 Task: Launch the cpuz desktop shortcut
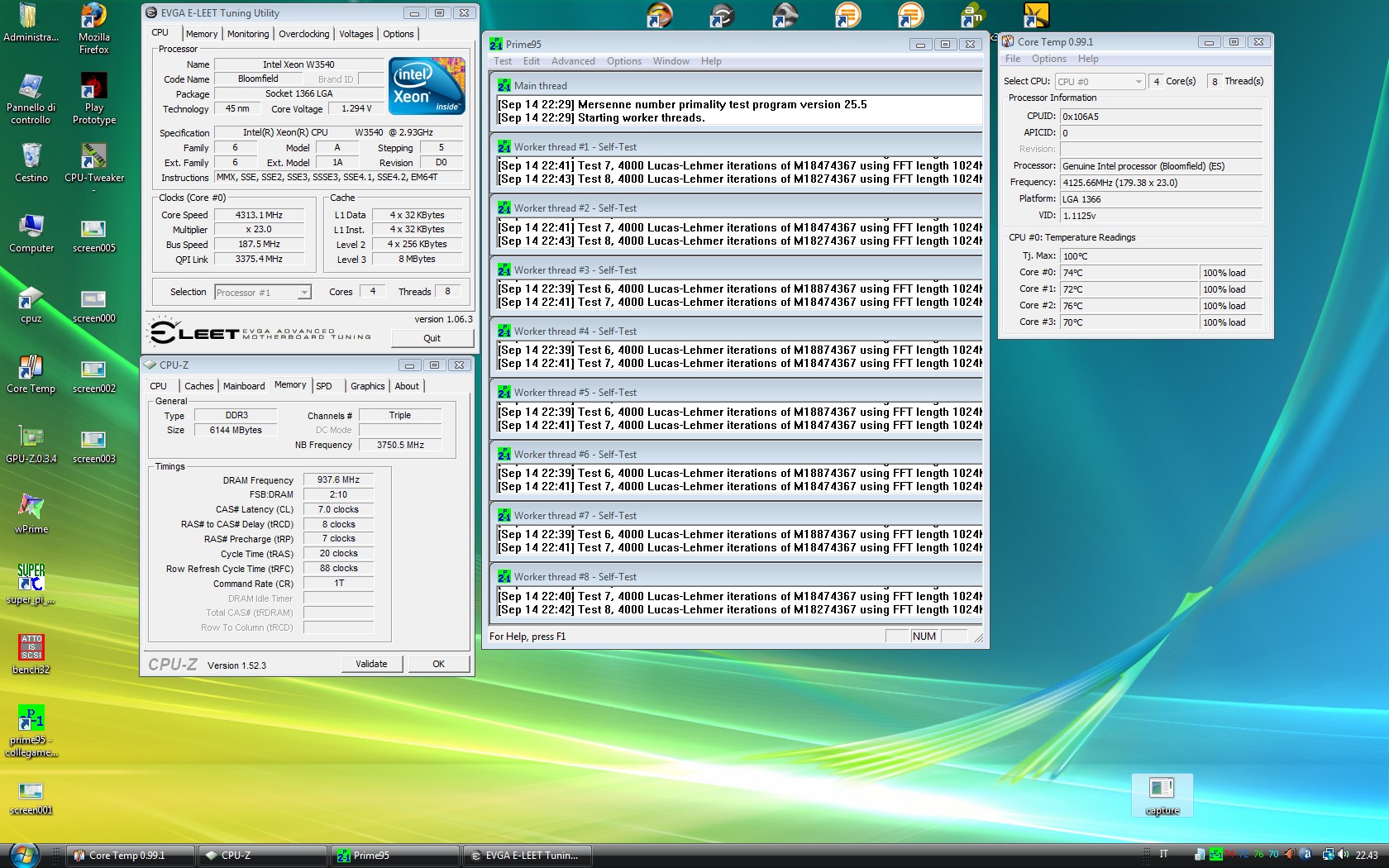31,303
